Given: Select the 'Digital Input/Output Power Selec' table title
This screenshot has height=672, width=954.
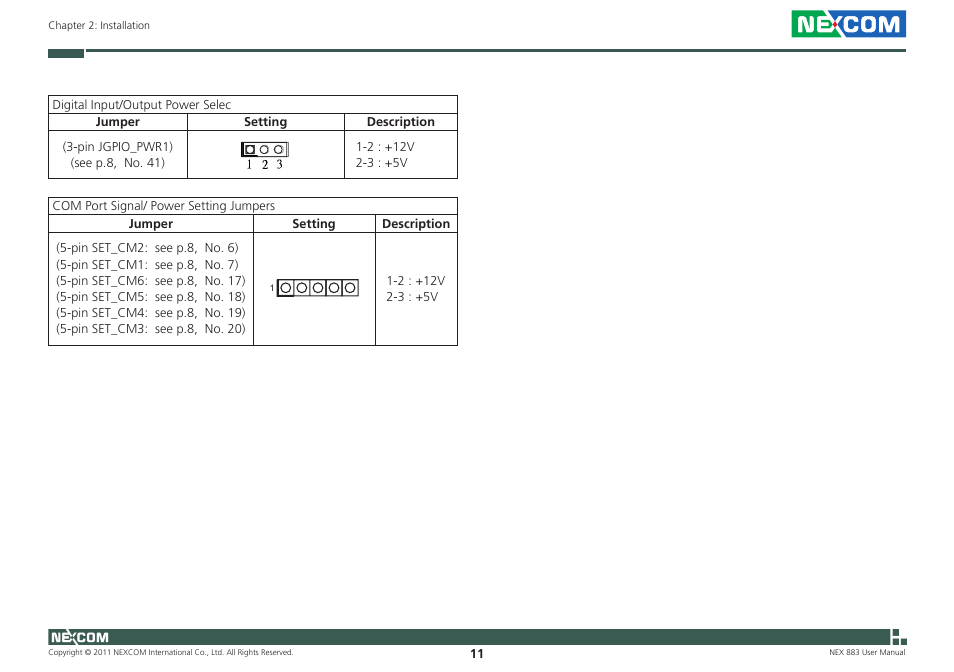Looking at the screenshot, I should [x=141, y=105].
